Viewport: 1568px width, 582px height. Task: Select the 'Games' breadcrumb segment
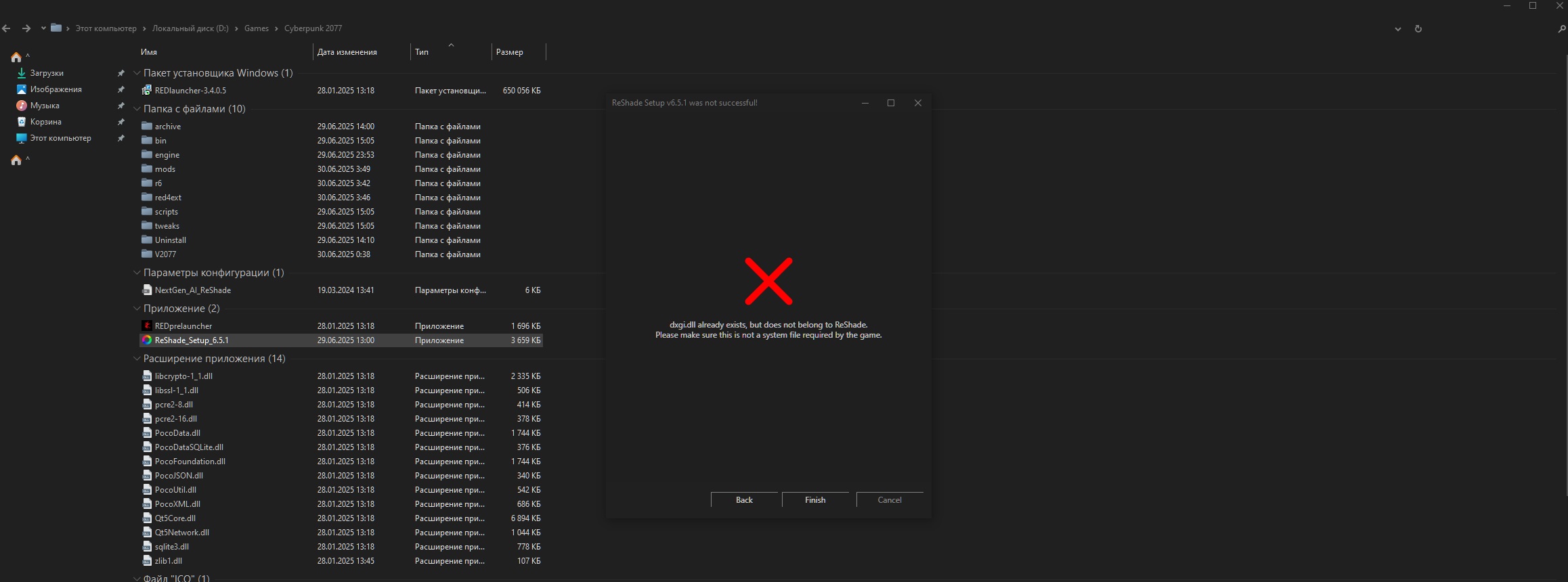pos(257,28)
